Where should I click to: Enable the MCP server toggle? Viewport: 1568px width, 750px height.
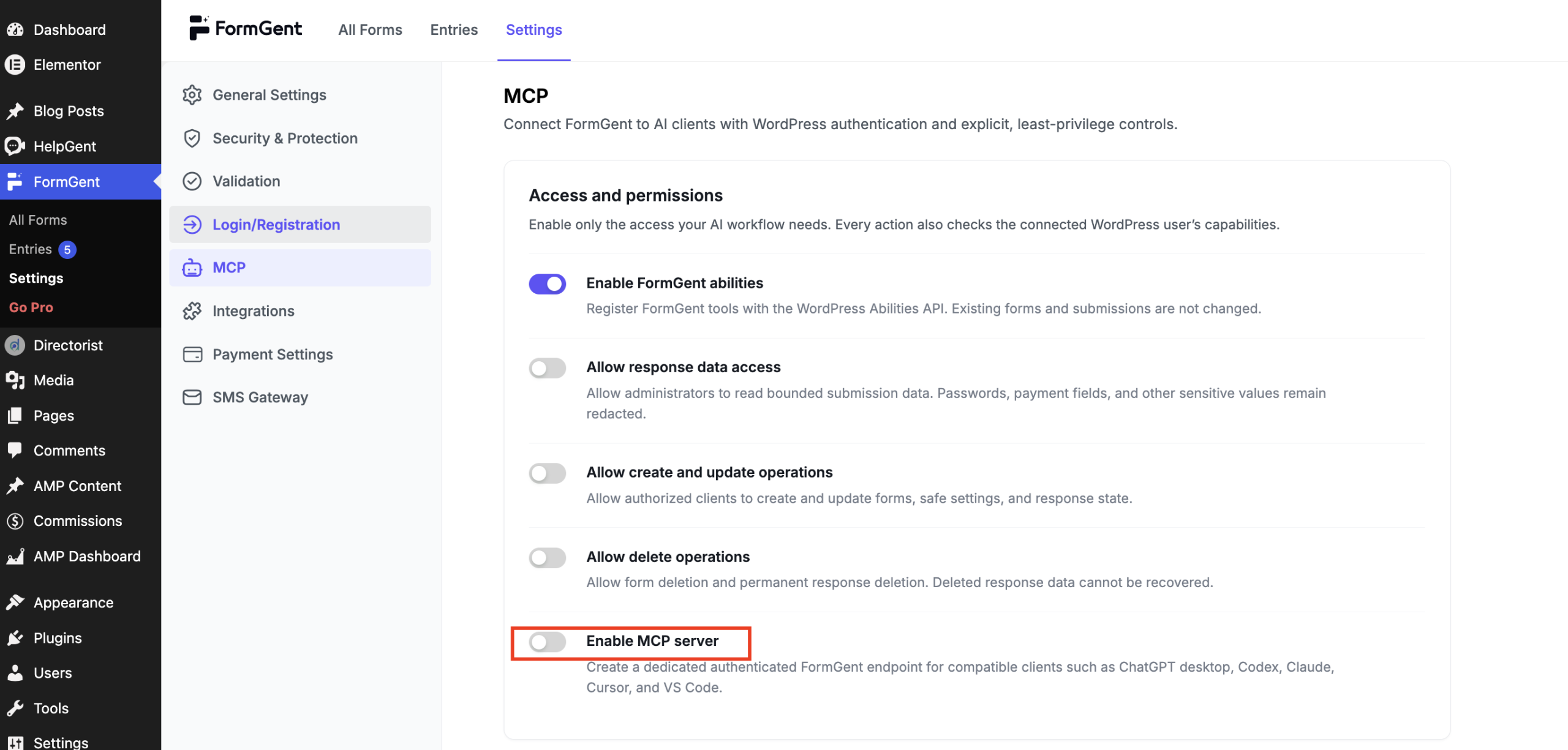coord(548,642)
